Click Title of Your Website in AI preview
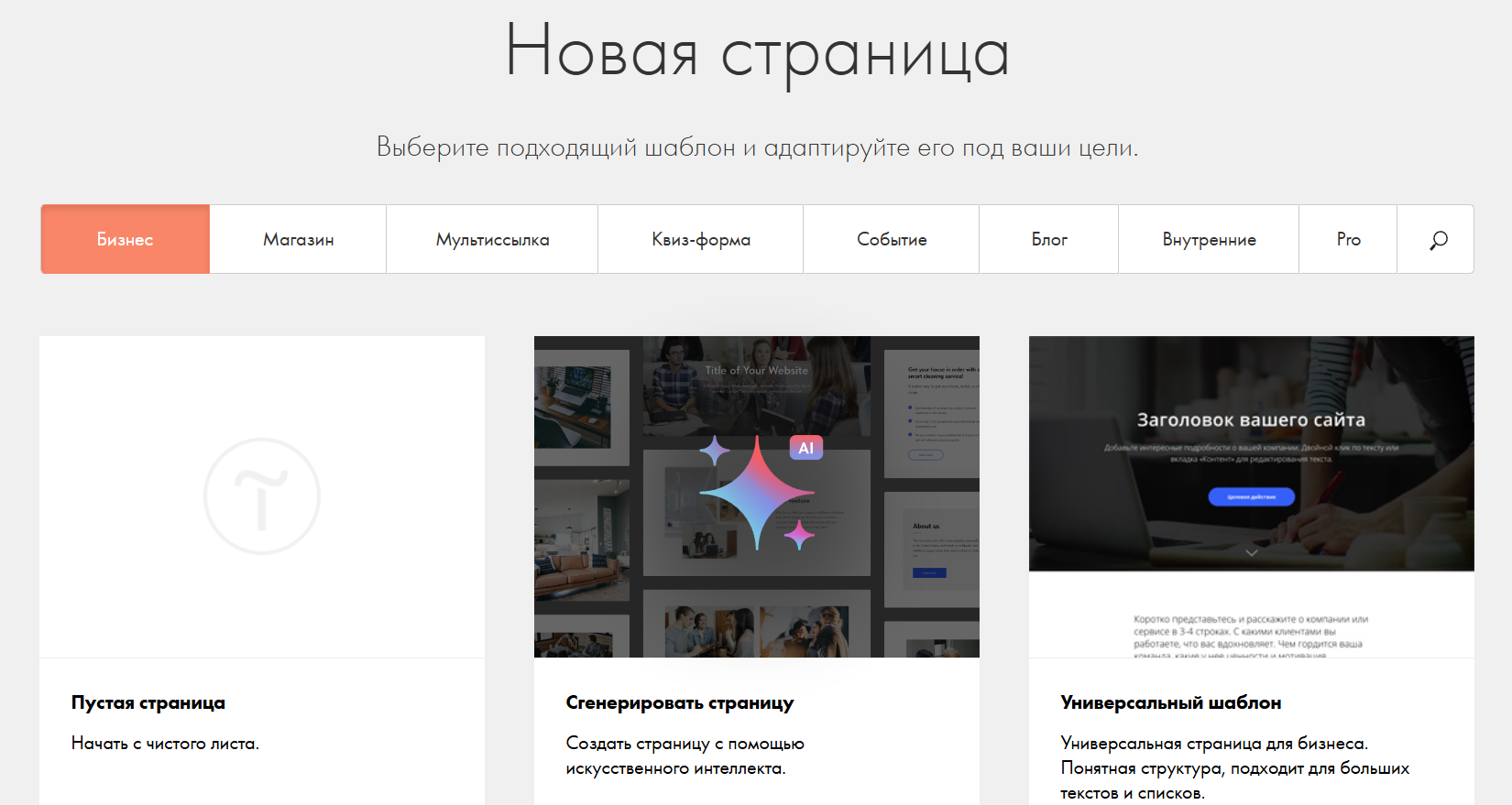 pos(757,371)
